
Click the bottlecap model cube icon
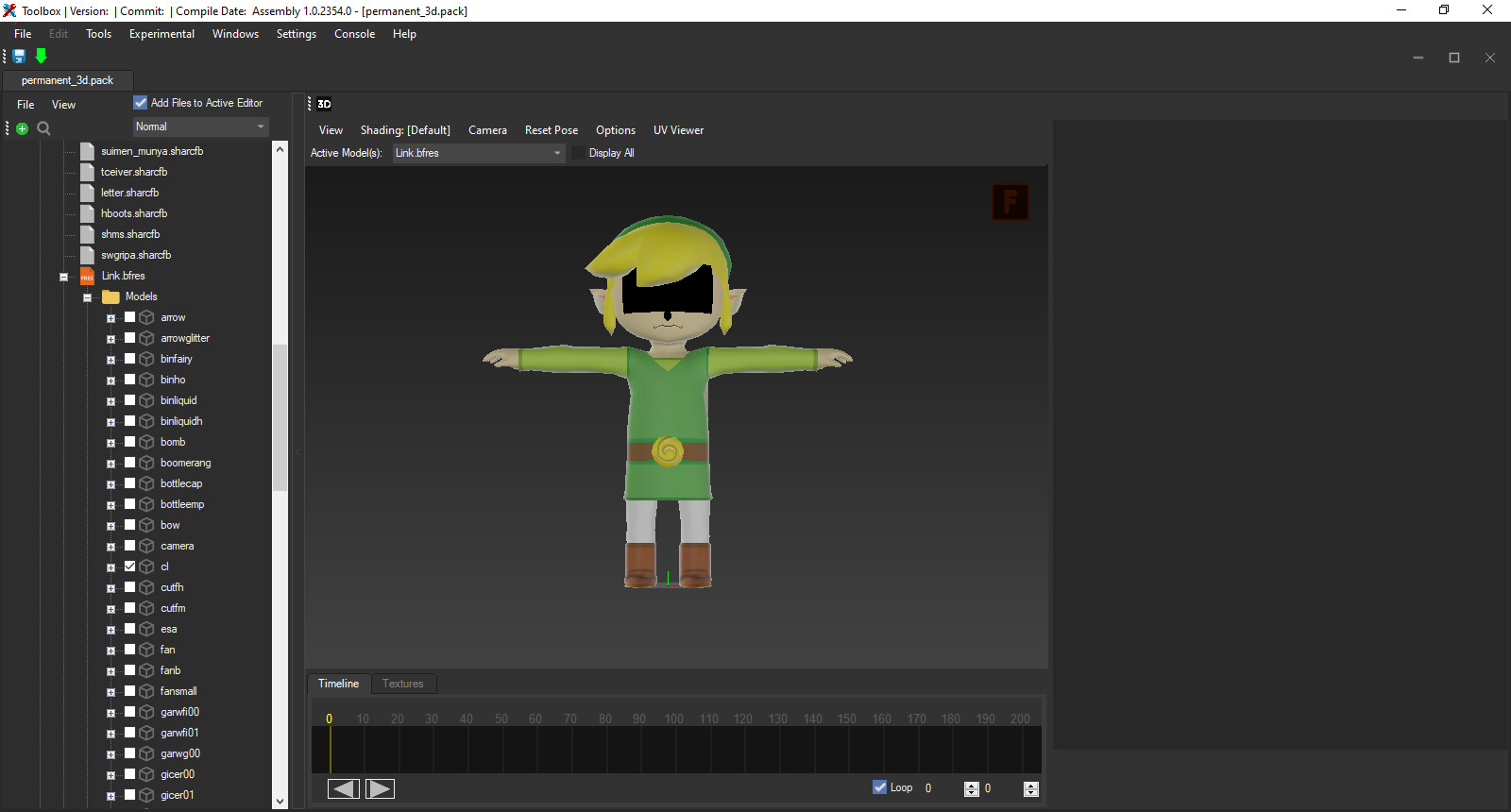(x=146, y=483)
